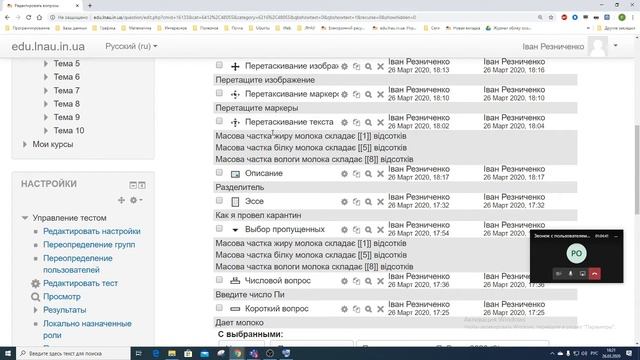Expand Мои курсы tree node
The height and width of the screenshot is (360, 640).
point(25,144)
